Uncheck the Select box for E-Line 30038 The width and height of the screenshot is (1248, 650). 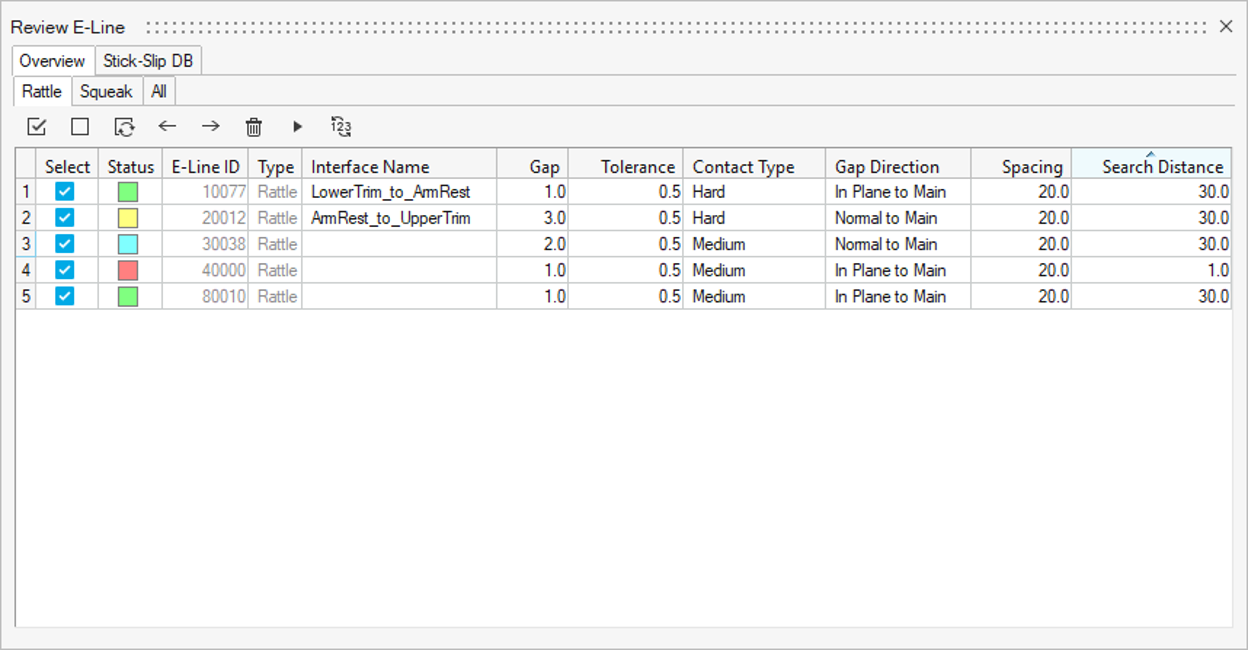(65, 244)
